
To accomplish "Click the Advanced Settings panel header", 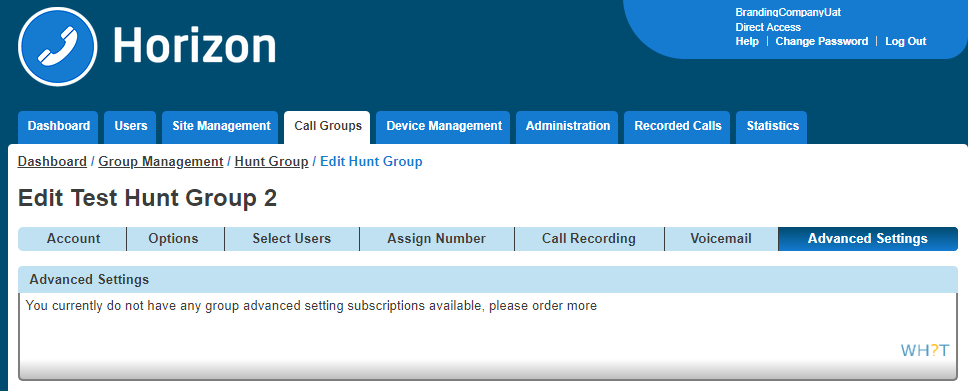I will (x=488, y=280).
